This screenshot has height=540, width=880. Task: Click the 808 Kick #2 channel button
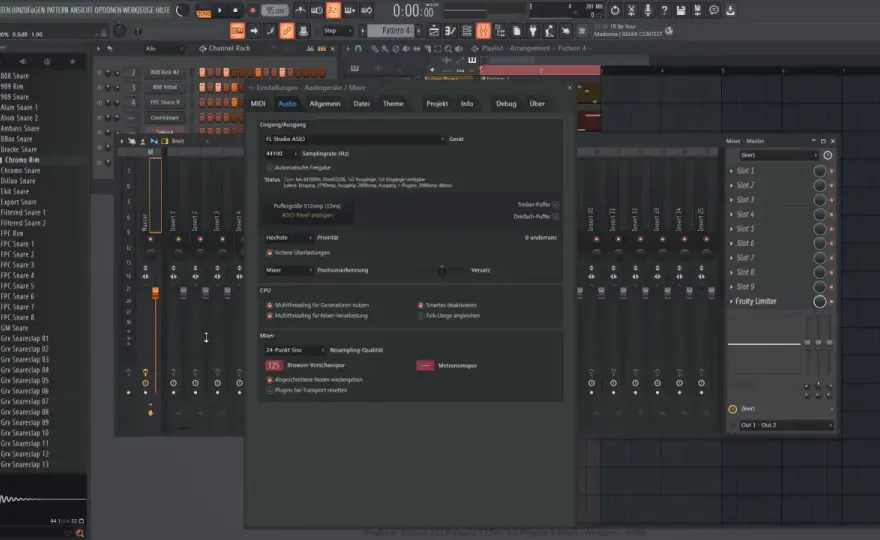[x=164, y=72]
